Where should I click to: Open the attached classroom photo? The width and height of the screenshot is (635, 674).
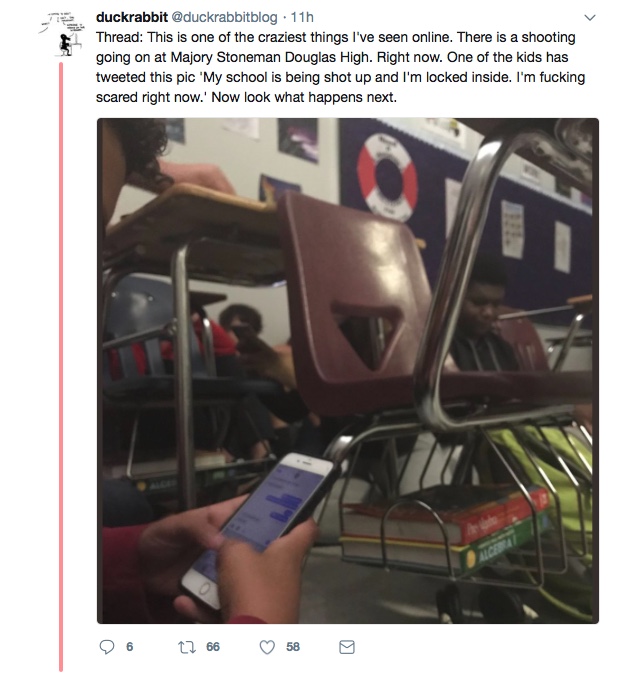click(x=348, y=371)
